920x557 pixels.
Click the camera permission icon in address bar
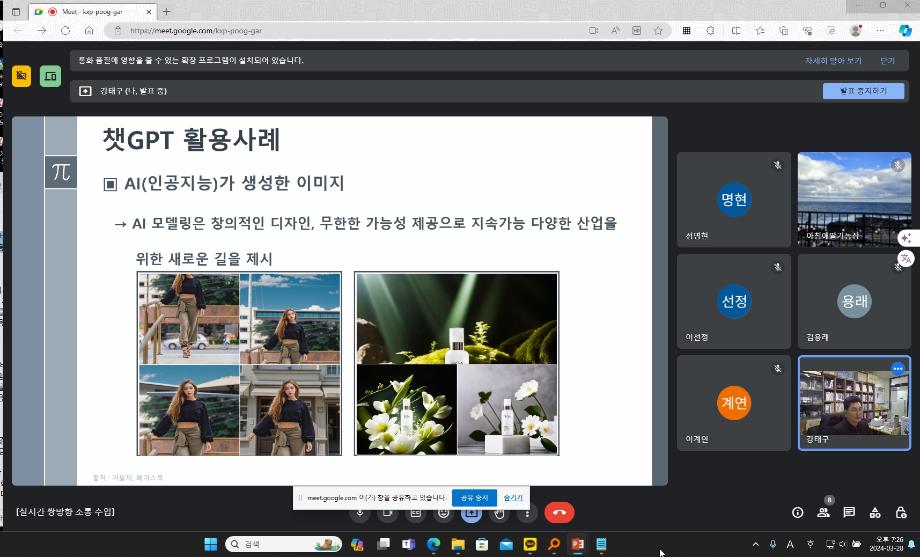pyautogui.click(x=593, y=31)
